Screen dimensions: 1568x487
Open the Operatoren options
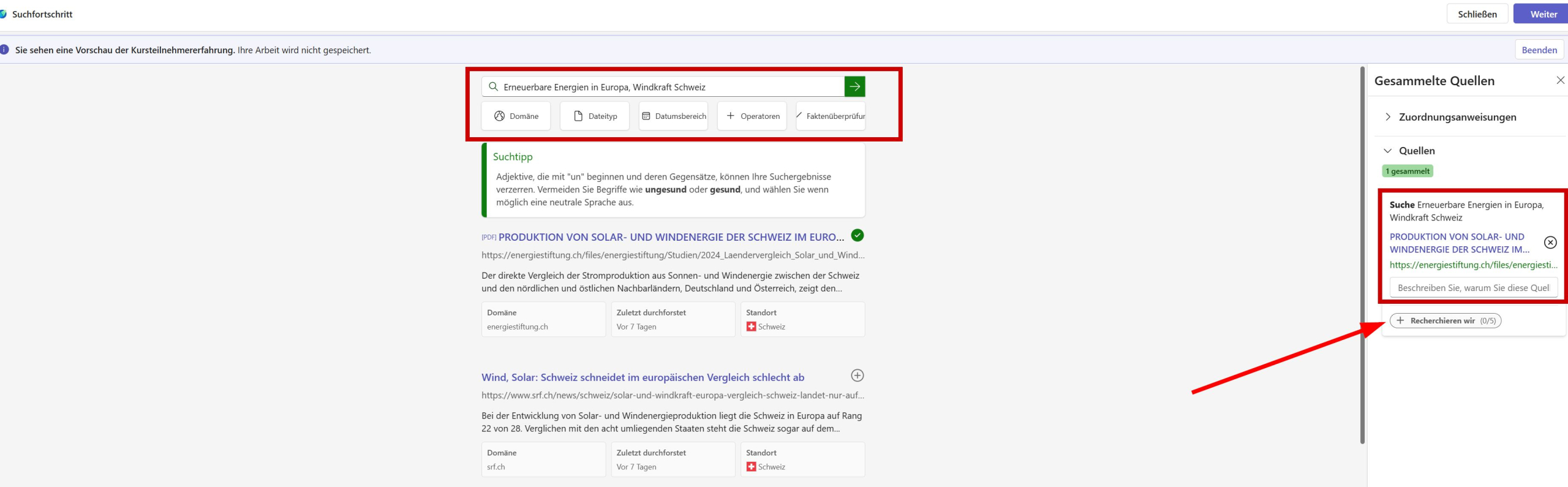[752, 116]
